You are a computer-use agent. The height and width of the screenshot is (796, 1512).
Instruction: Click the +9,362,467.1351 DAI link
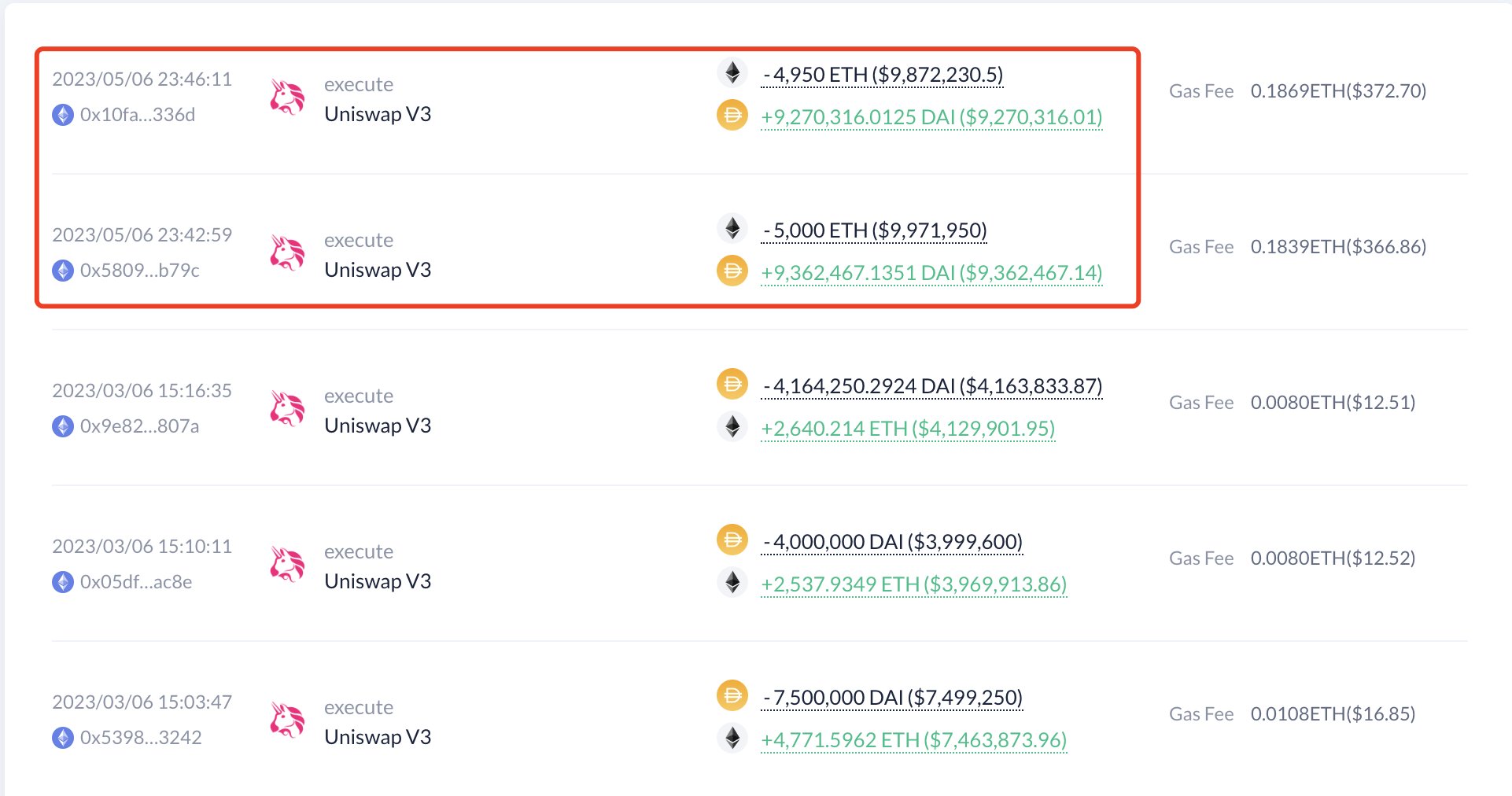pos(931,273)
